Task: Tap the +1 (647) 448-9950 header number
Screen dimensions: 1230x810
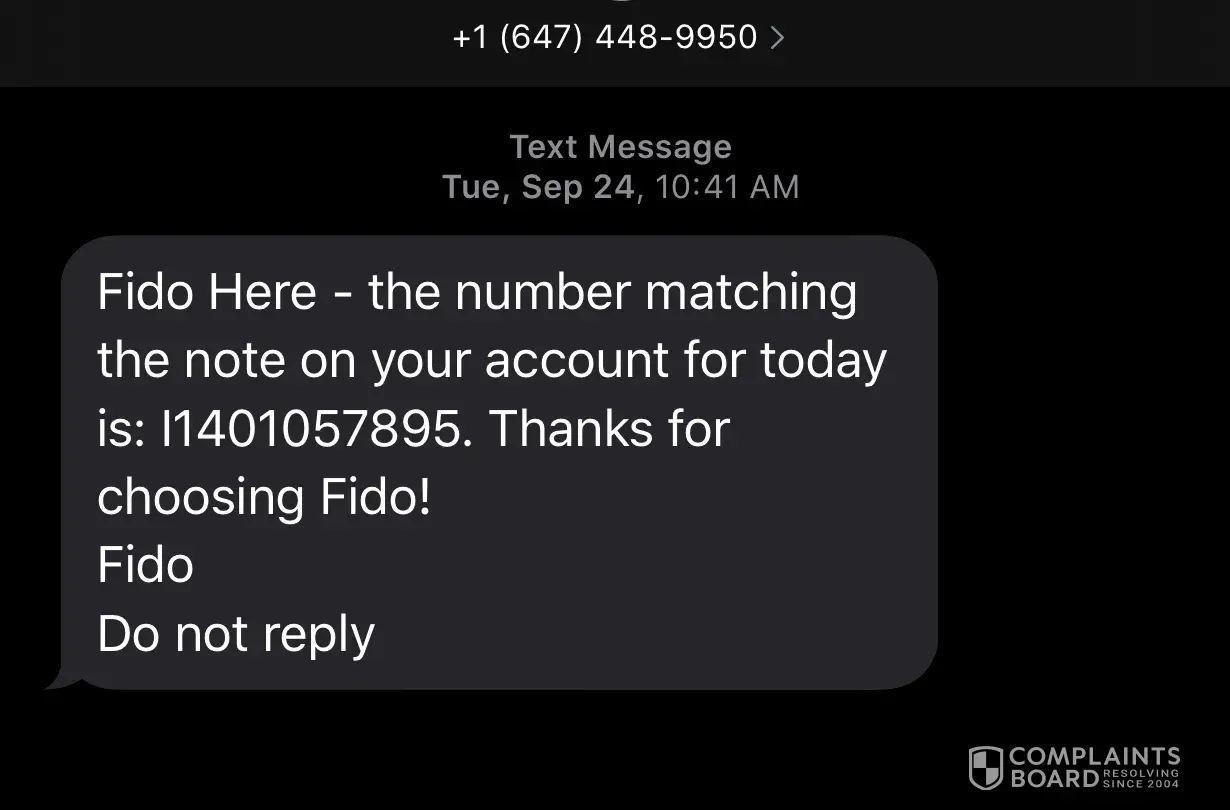Action: 605,38
